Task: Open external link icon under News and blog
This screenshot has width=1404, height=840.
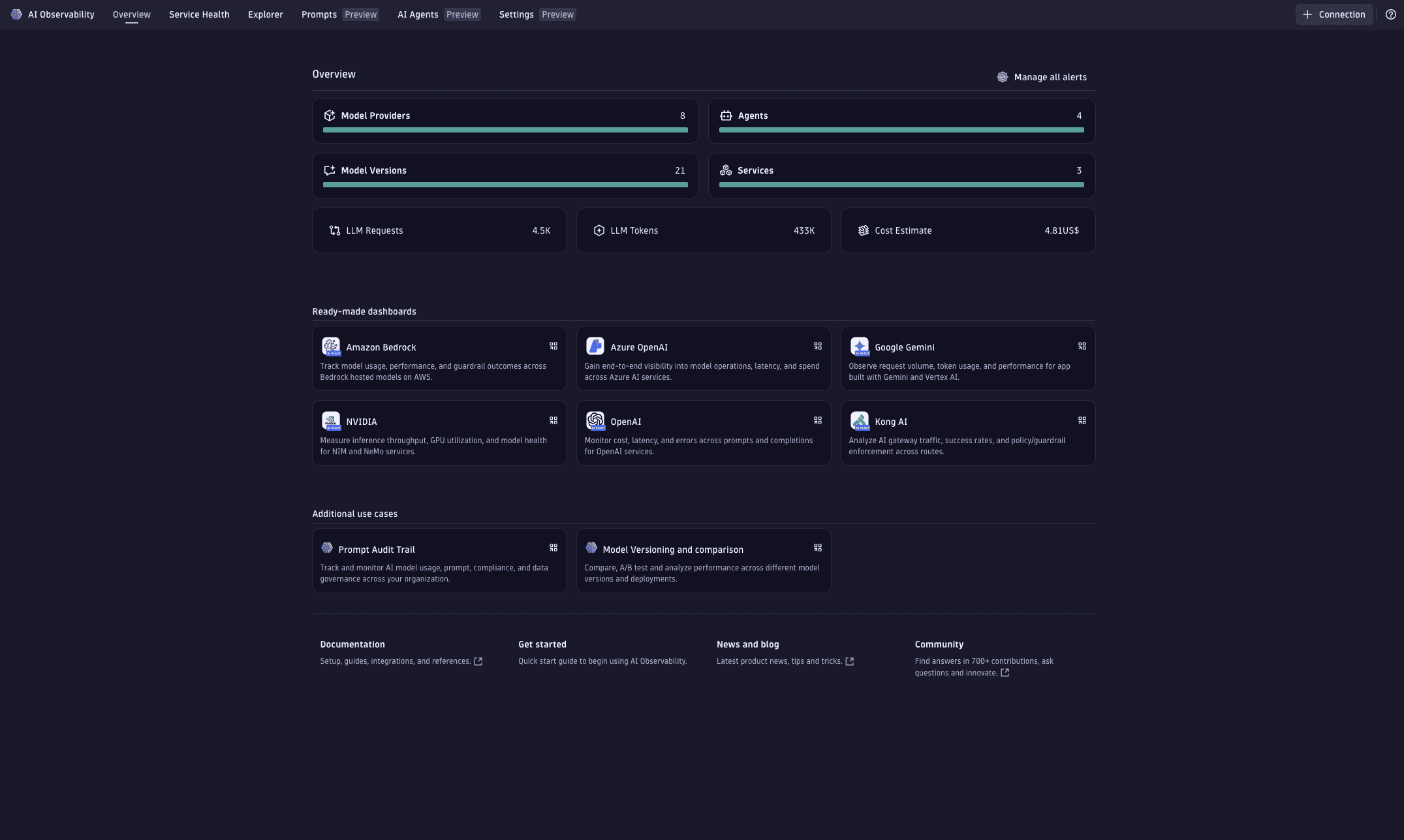Action: point(850,661)
